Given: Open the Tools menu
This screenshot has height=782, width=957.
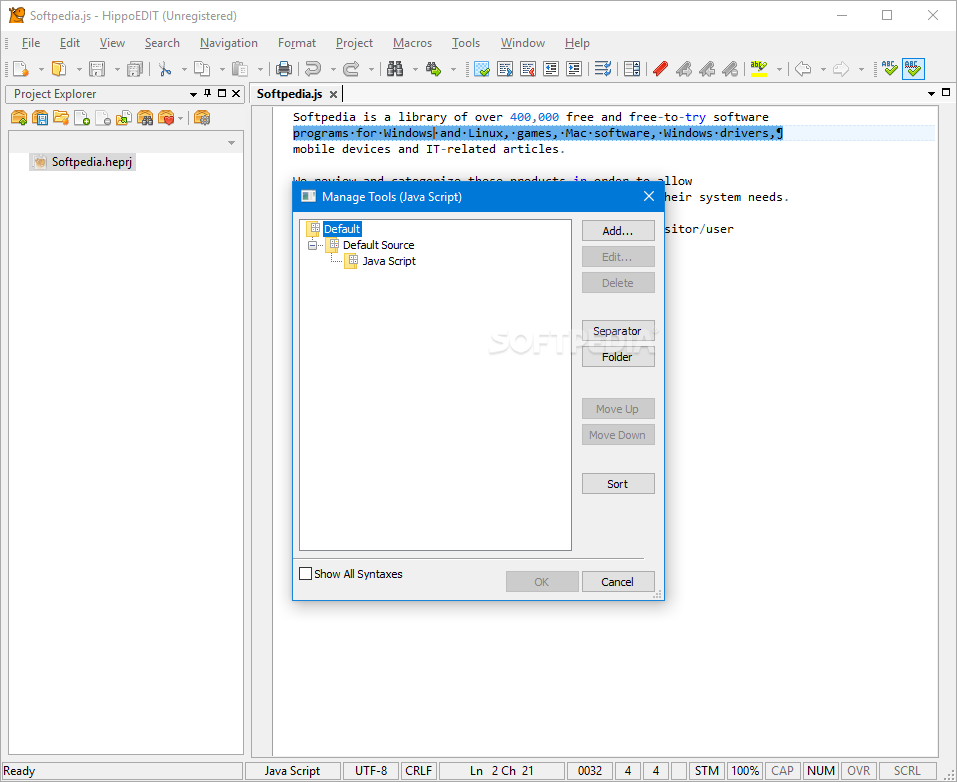Looking at the screenshot, I should (x=466, y=43).
